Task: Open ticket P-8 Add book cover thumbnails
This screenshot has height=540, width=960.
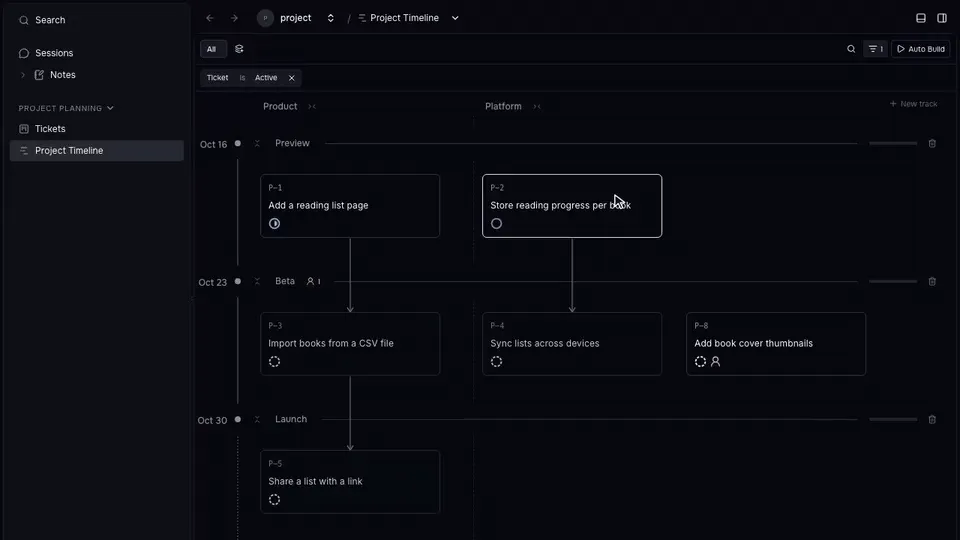Action: point(776,344)
